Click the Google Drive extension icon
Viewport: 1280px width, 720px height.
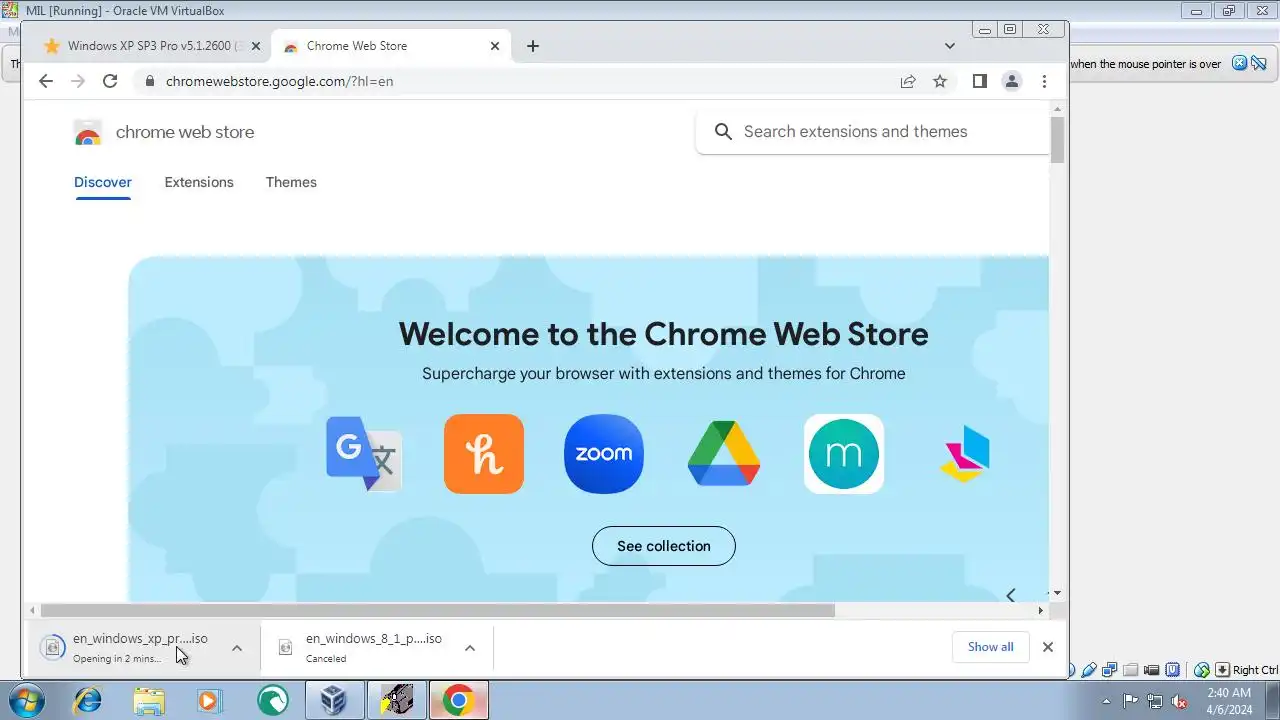tap(724, 454)
